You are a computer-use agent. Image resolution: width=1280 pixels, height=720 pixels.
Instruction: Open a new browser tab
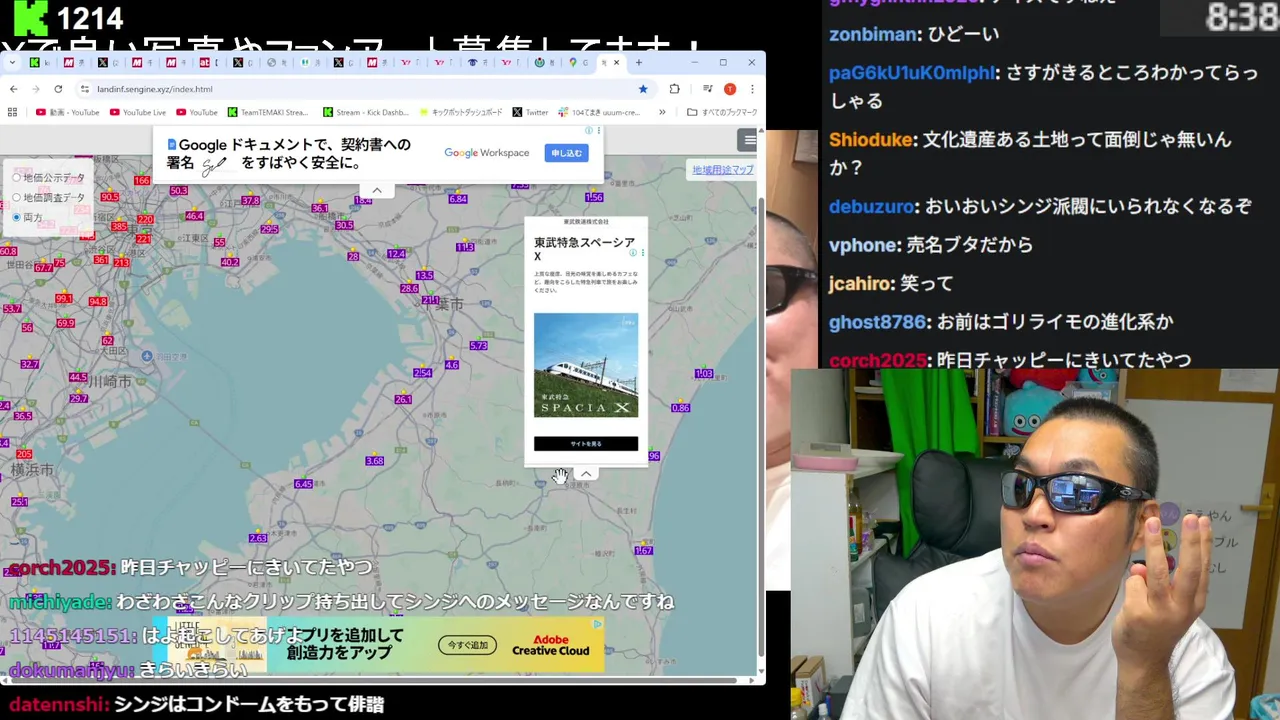pos(639,62)
